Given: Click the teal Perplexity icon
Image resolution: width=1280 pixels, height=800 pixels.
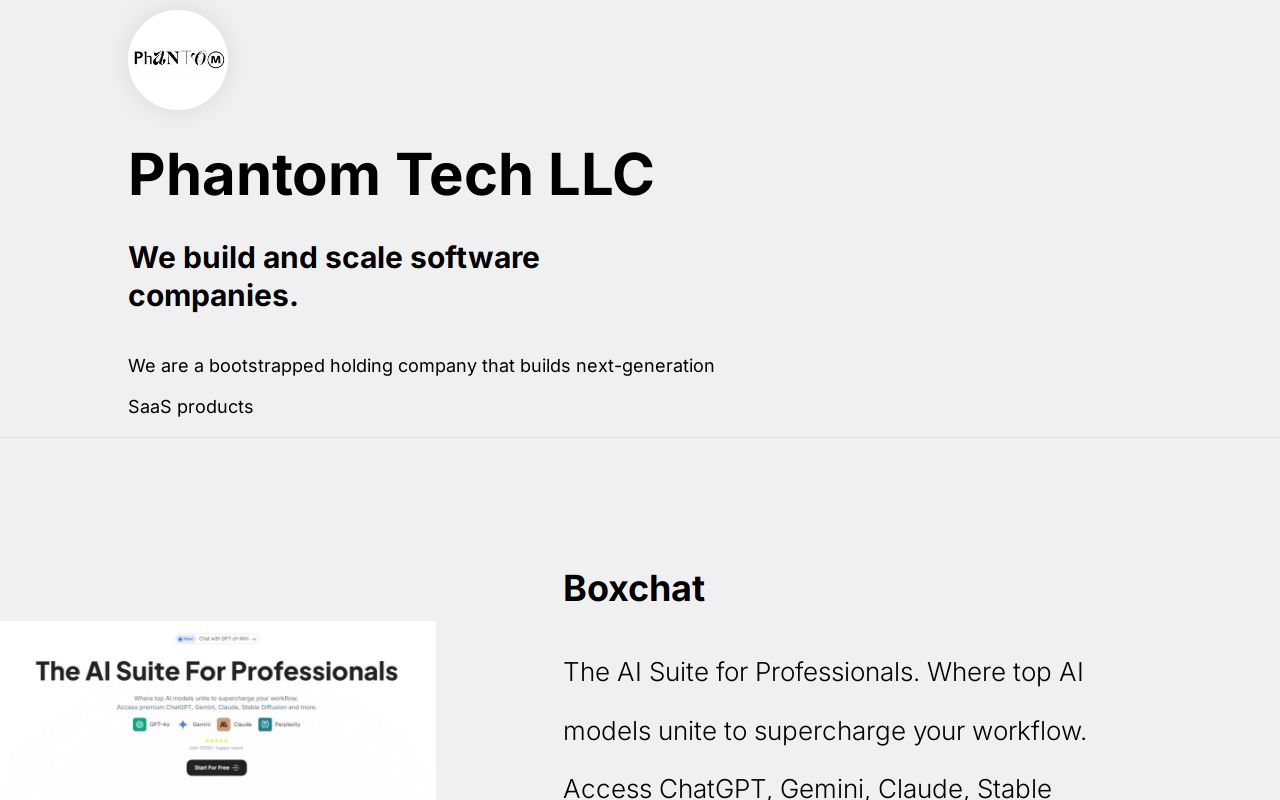Looking at the screenshot, I should 265,723.
